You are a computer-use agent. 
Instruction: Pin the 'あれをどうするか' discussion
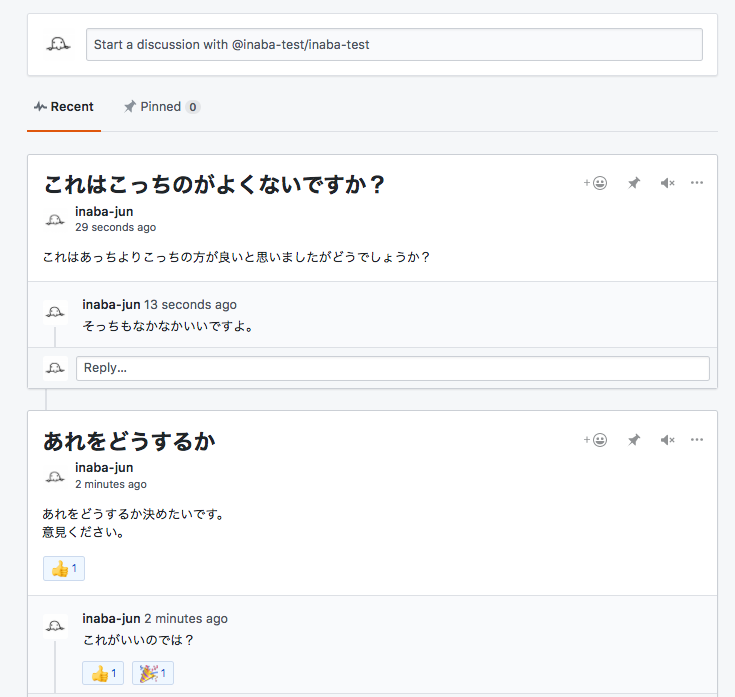click(633, 440)
